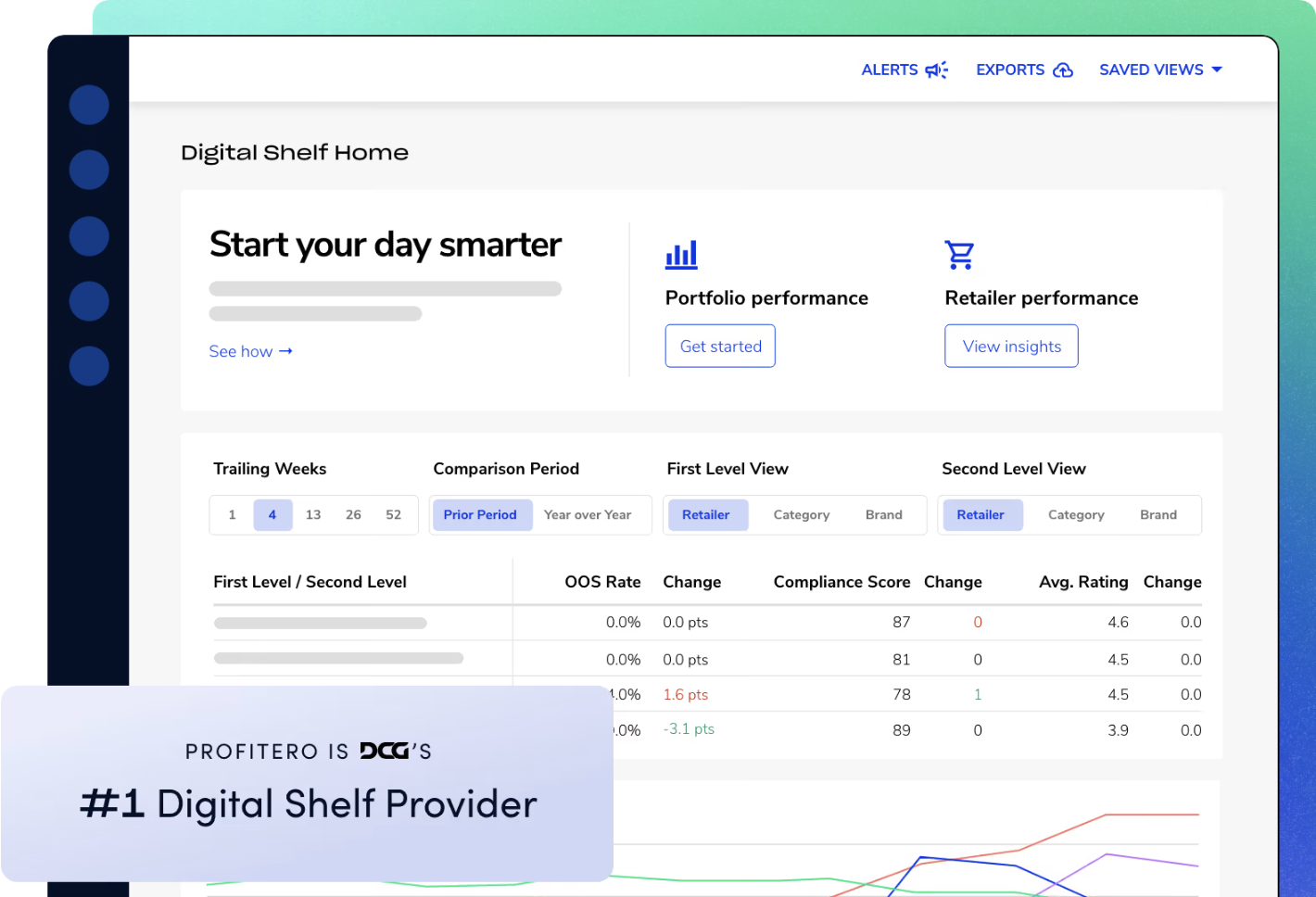Set Trailing Weeks to 52
1316x897 pixels.
(x=394, y=514)
